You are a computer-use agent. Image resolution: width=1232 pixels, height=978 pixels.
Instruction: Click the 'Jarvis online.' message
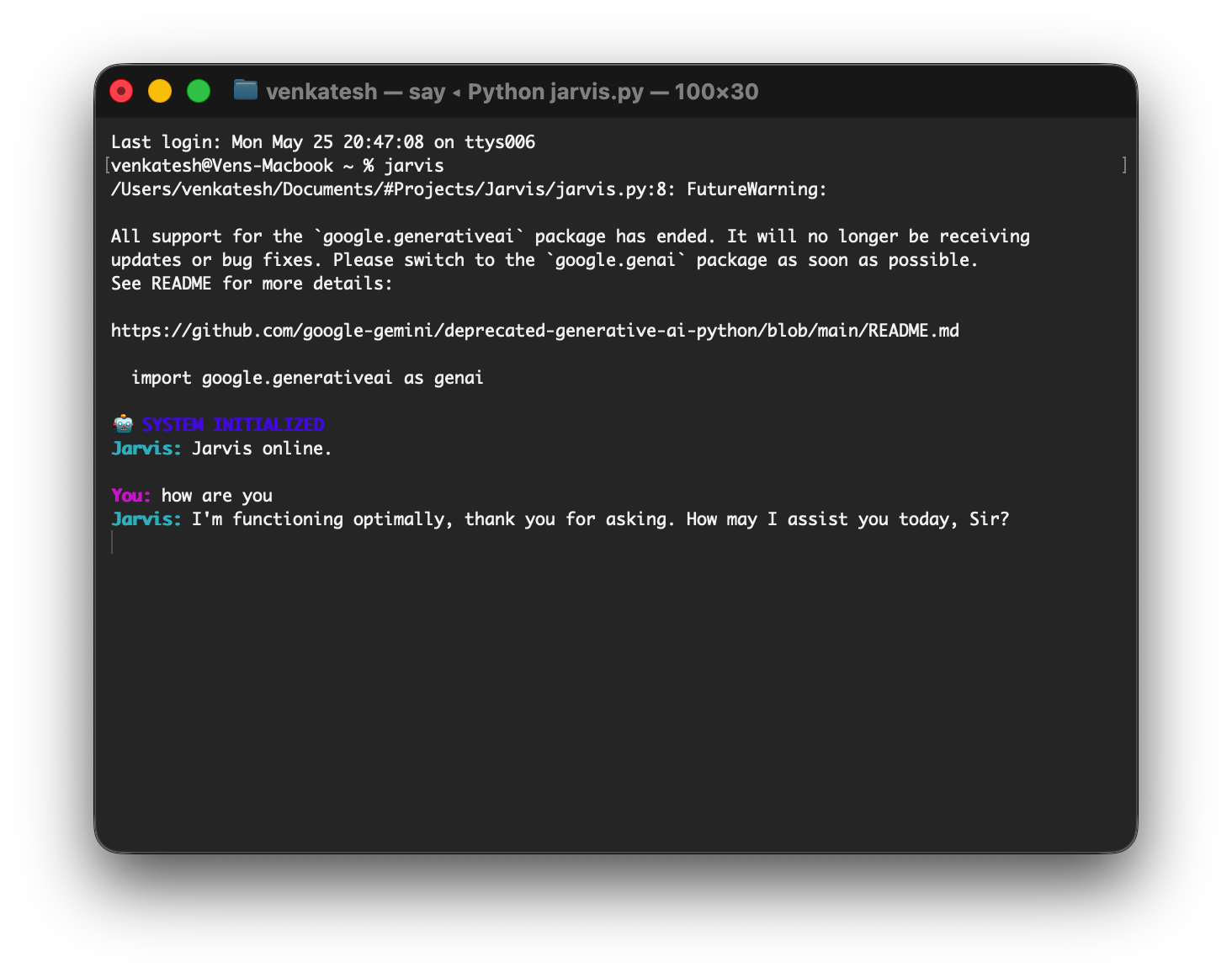coord(262,449)
